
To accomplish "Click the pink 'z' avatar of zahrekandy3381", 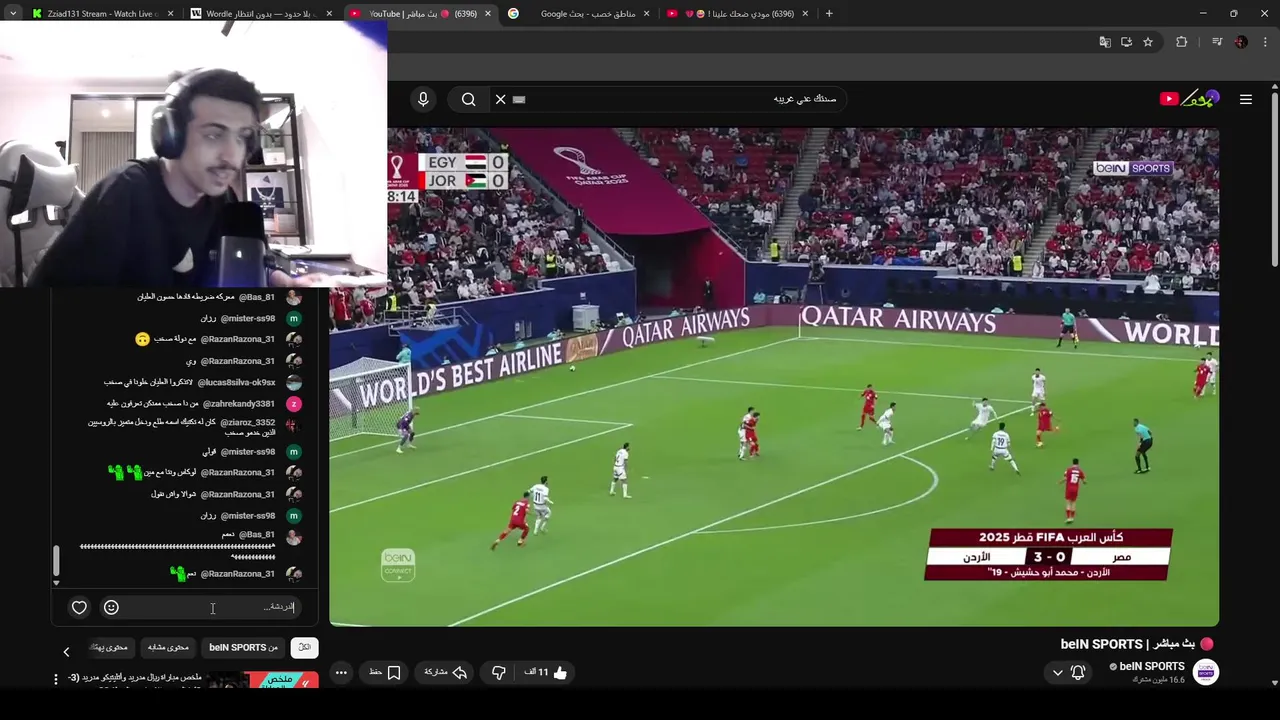I will point(293,404).
